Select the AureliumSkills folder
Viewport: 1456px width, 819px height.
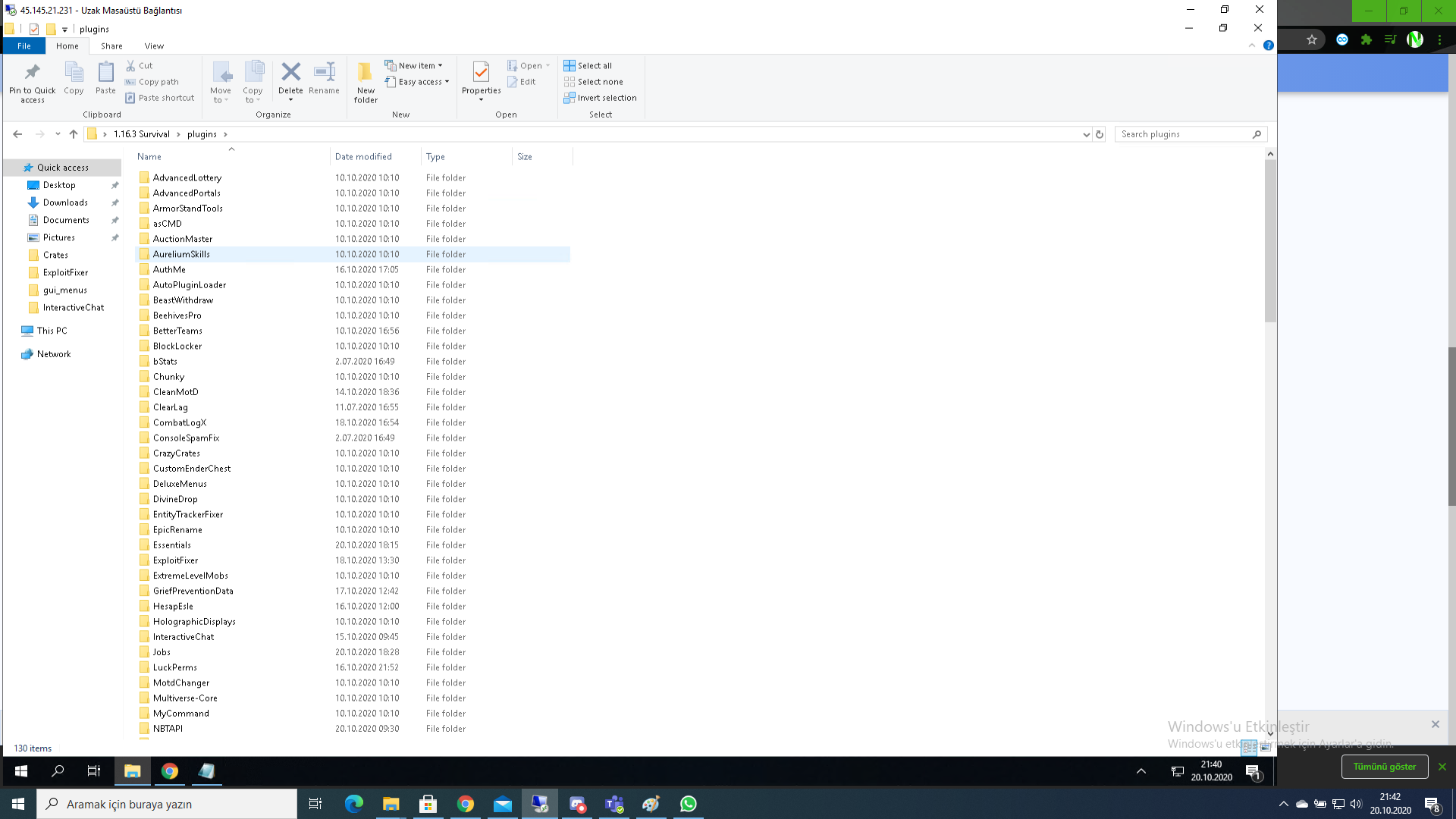(x=353, y=254)
